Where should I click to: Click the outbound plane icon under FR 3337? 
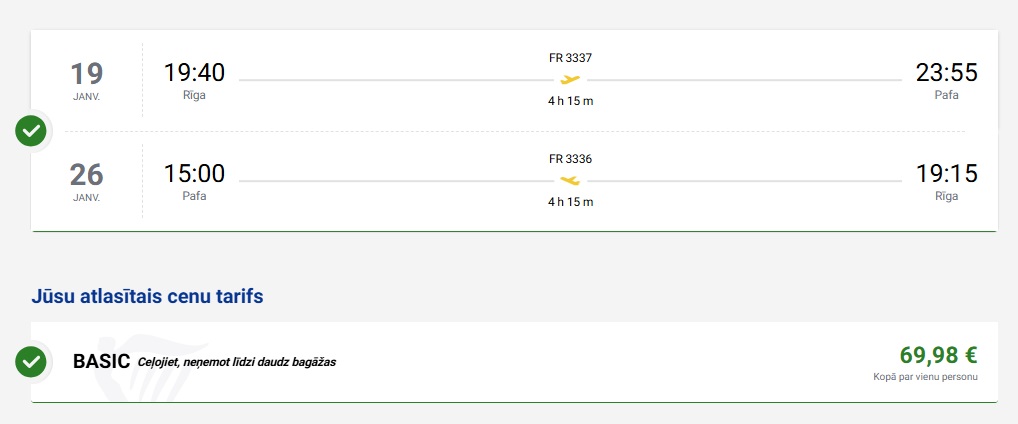pyautogui.click(x=570, y=79)
